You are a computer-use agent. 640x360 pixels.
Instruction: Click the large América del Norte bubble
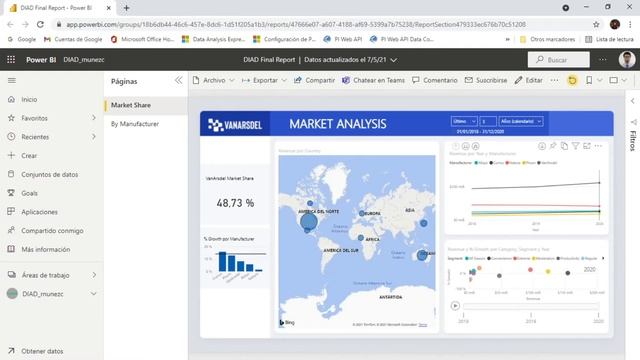coord(309,222)
